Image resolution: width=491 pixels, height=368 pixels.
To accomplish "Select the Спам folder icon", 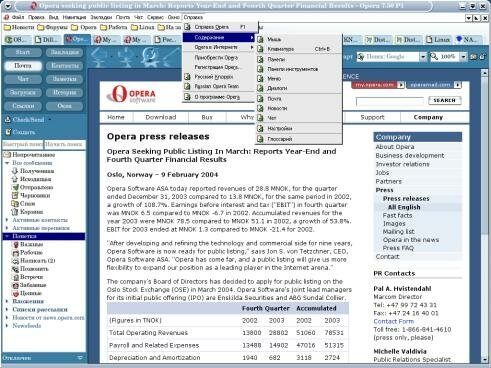I will click(x=15, y=203).
